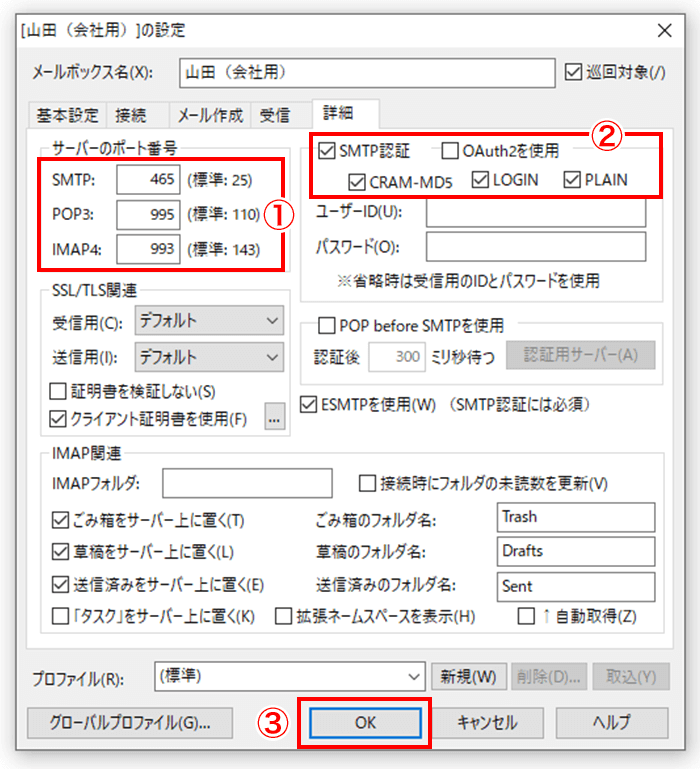Expand the プロファイル combo box

[289, 676]
